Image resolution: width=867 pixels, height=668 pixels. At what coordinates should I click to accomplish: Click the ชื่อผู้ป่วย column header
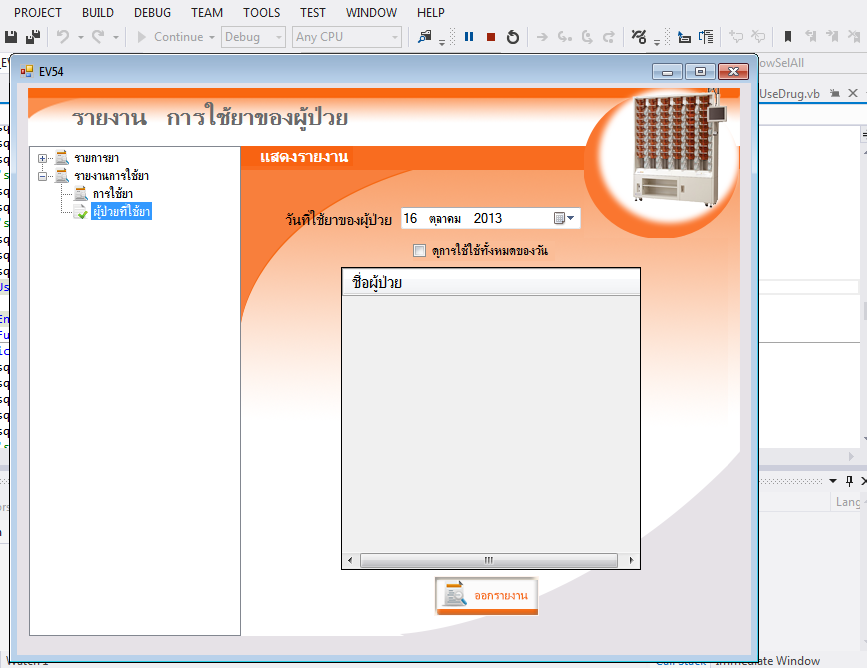point(490,282)
